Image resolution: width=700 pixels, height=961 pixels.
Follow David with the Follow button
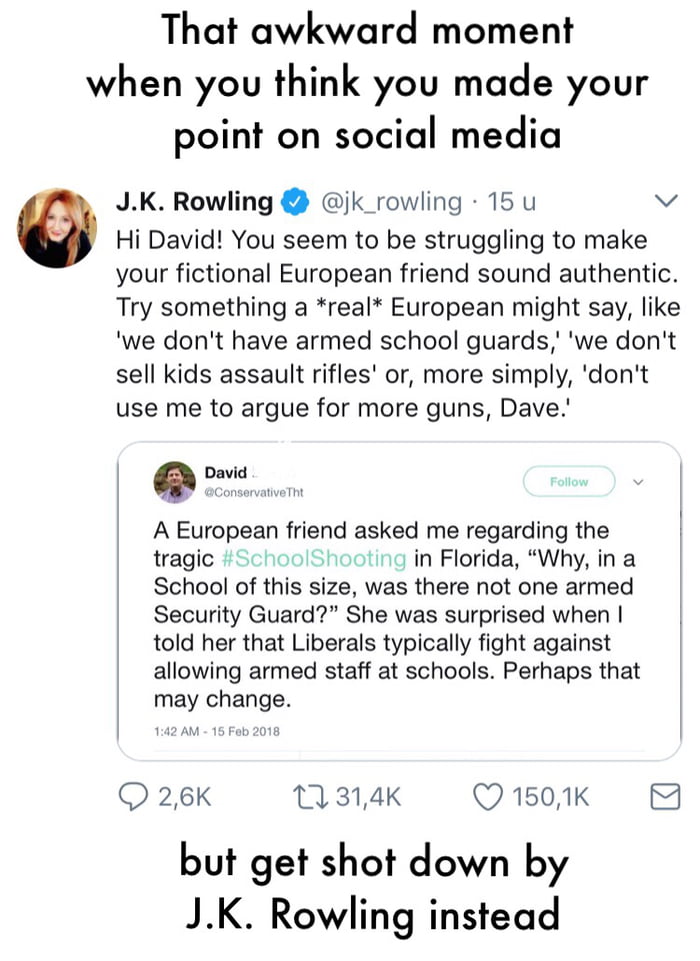pyautogui.click(x=569, y=482)
